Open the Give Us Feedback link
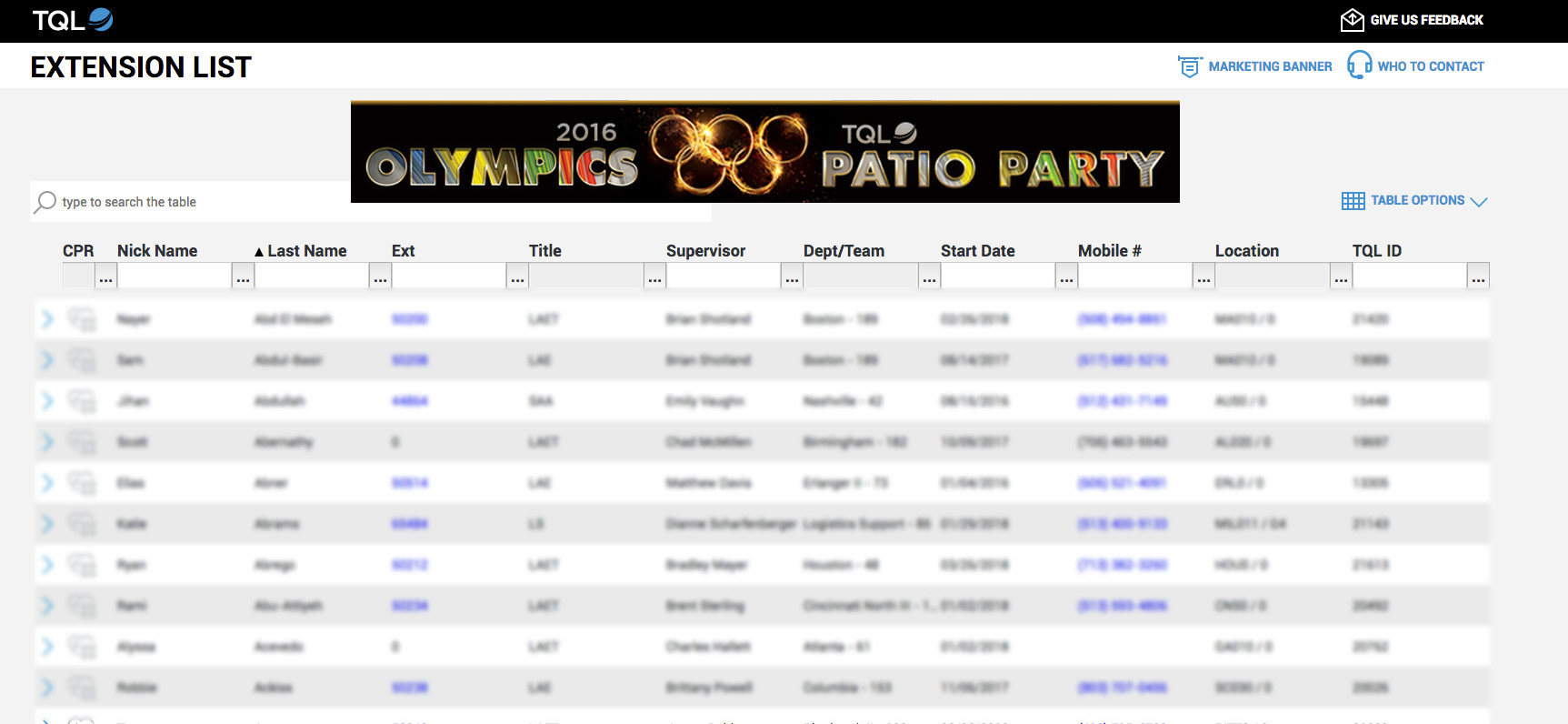Screen dimensions: 1568x724 (1412, 20)
